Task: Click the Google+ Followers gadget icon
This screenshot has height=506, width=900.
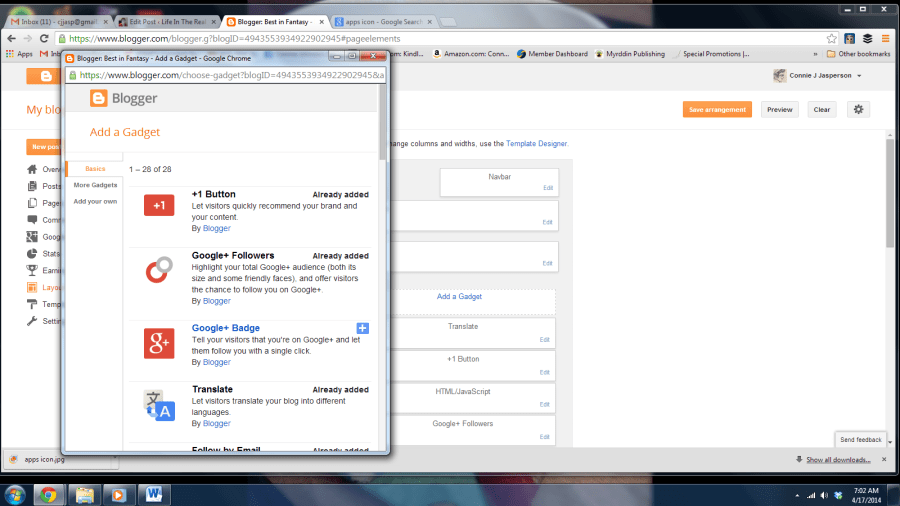Action: coord(159,272)
